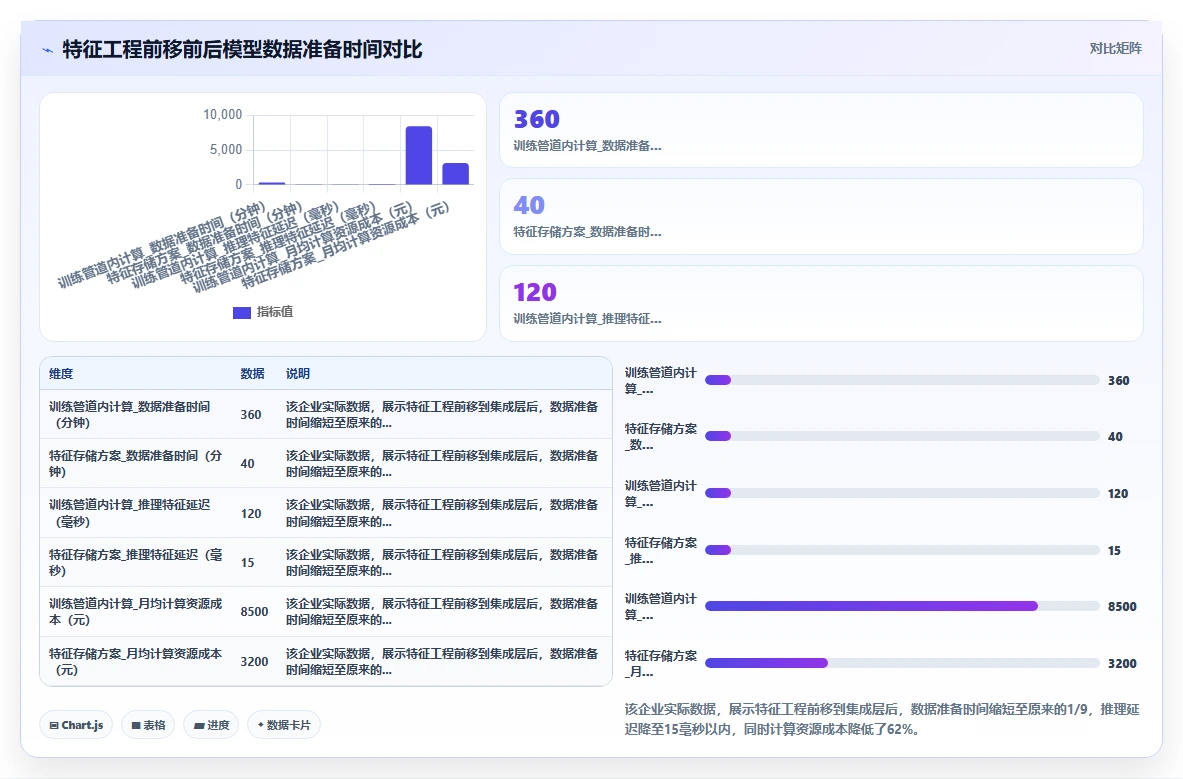Select row 训练管道内计算_月均计算资源成本（元）

(x=326, y=612)
